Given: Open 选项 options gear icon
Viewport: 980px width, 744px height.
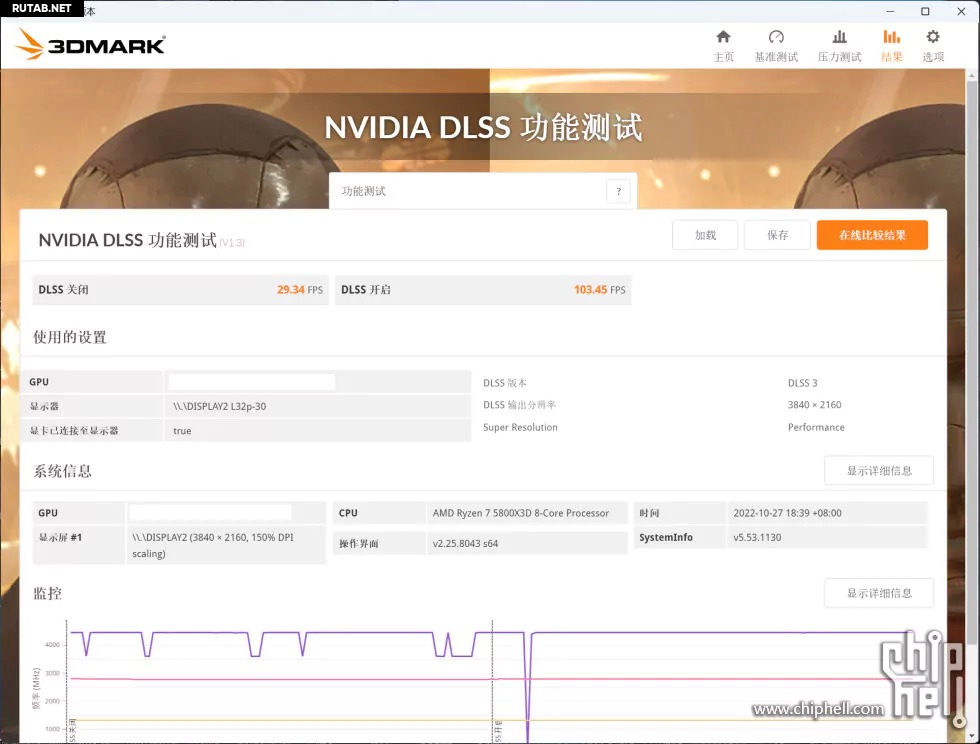Looking at the screenshot, I should [x=933, y=38].
